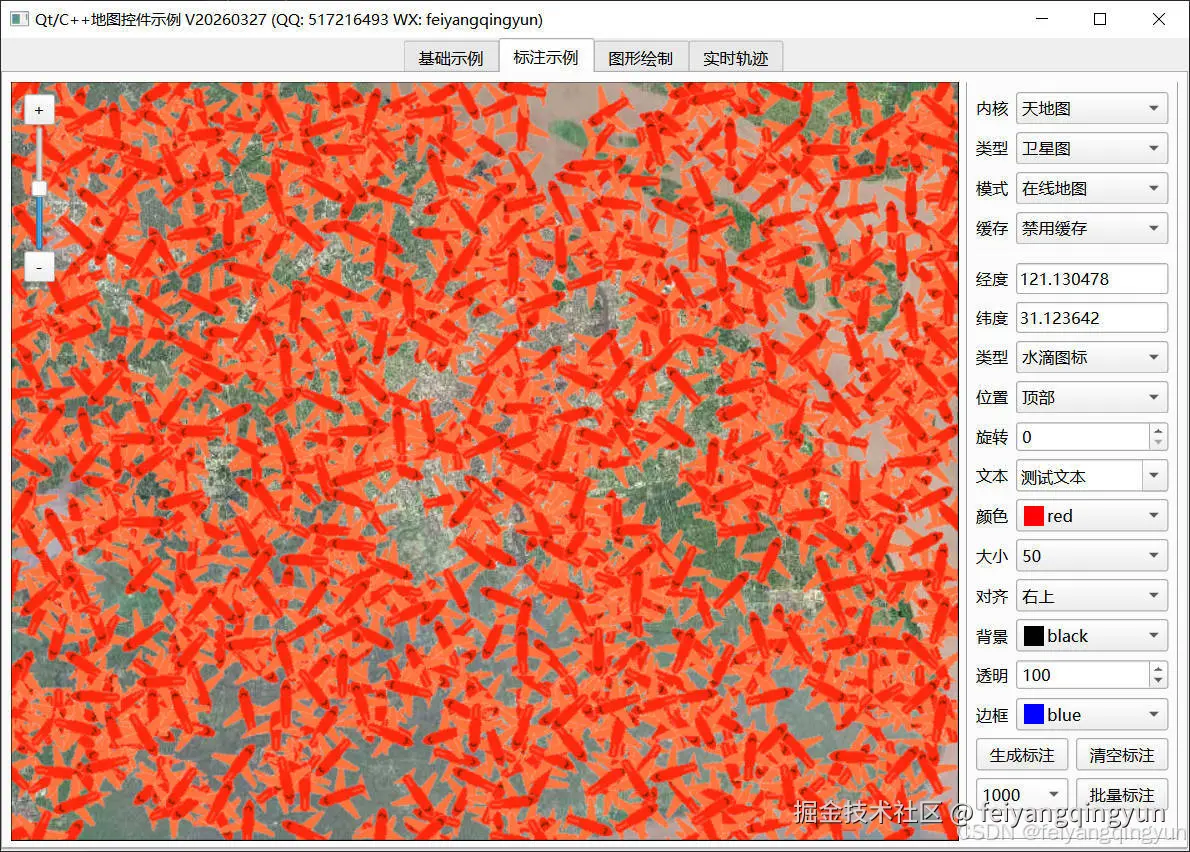Open the 图形绘制 tab
Image resolution: width=1190 pixels, height=852 pixels.
(641, 58)
